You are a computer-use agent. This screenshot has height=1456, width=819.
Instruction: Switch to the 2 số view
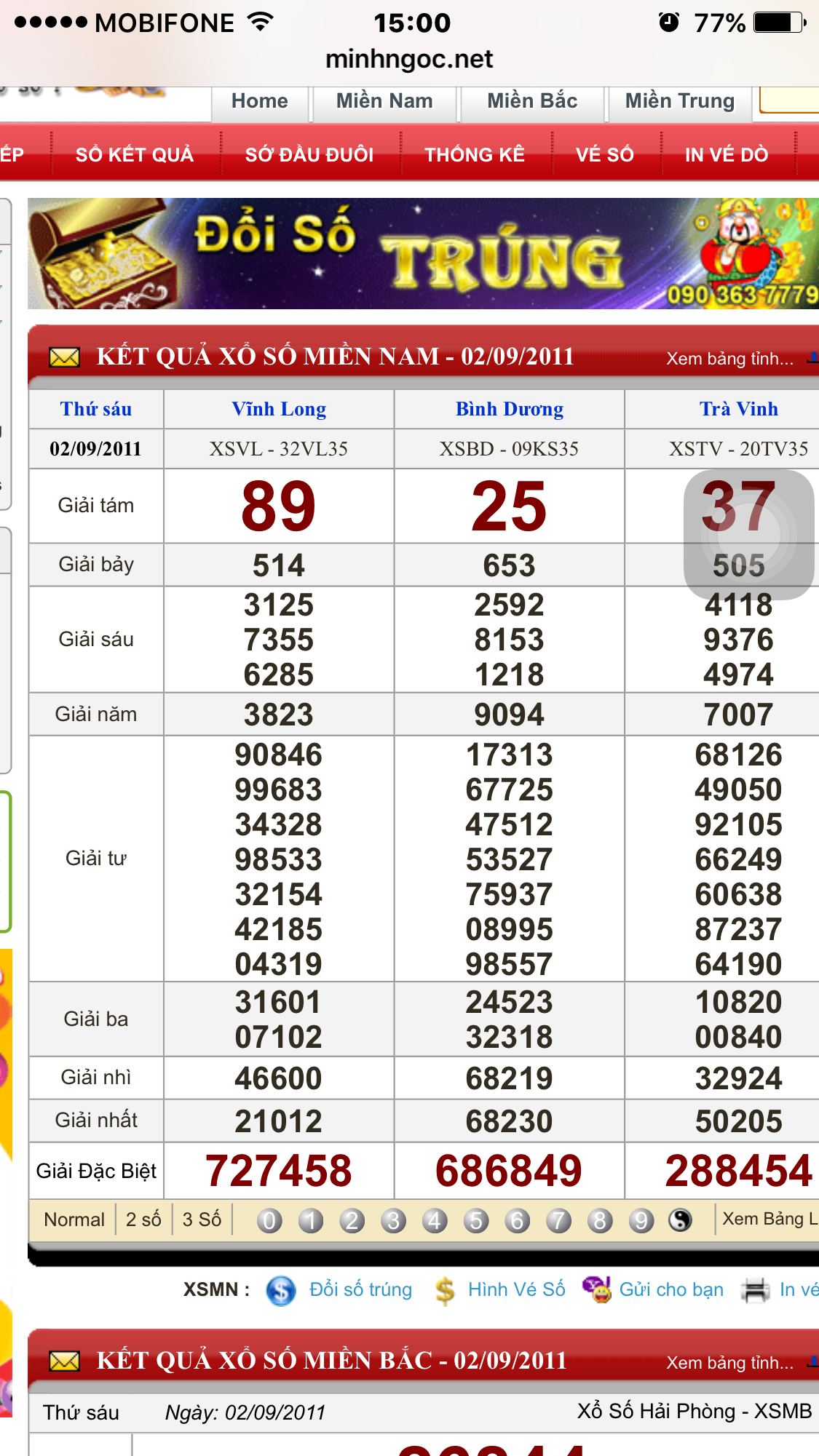click(143, 1220)
